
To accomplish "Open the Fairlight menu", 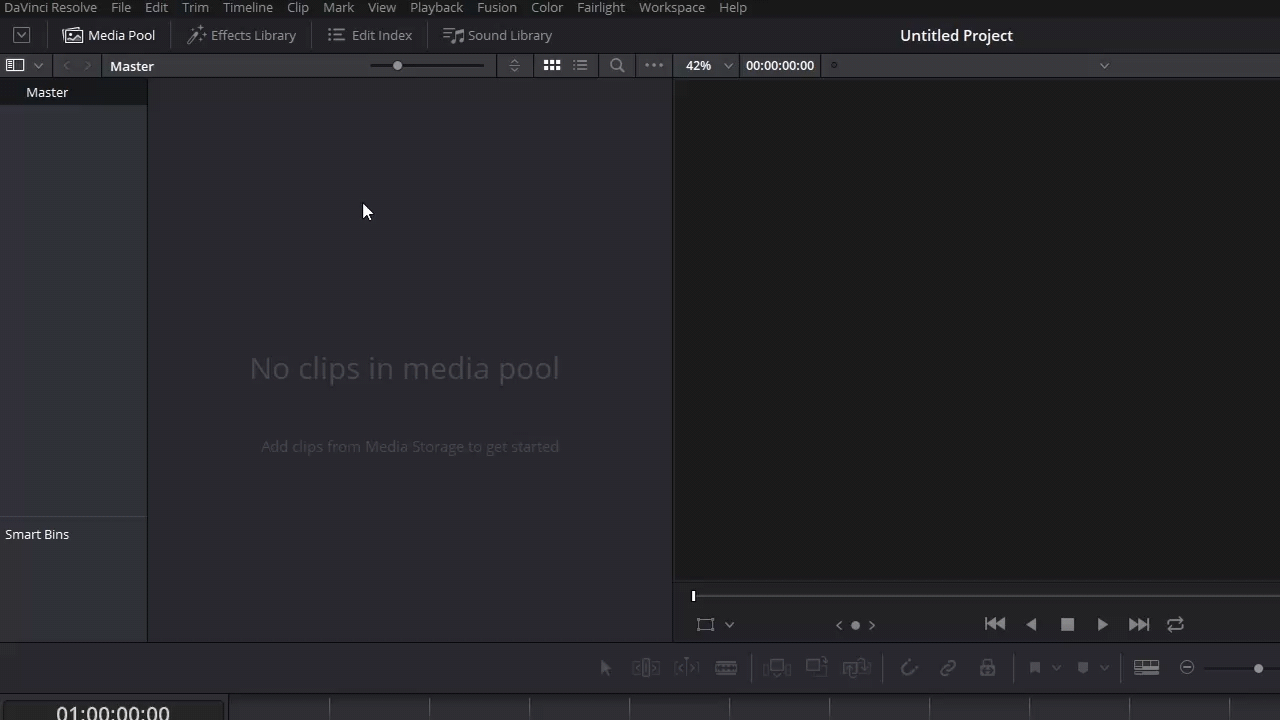I will [601, 7].
